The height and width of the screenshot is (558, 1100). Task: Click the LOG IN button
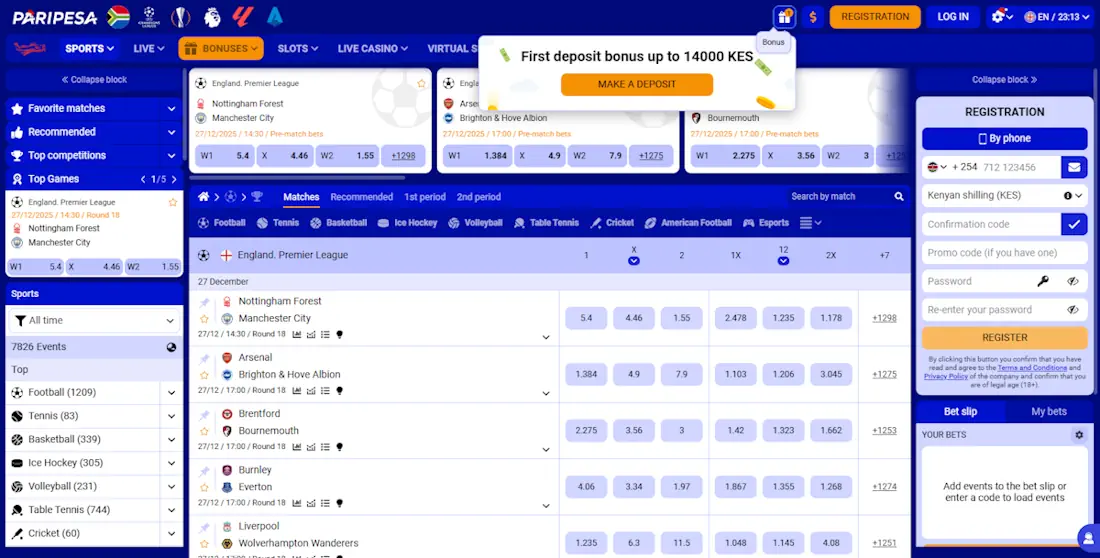pyautogui.click(x=953, y=17)
